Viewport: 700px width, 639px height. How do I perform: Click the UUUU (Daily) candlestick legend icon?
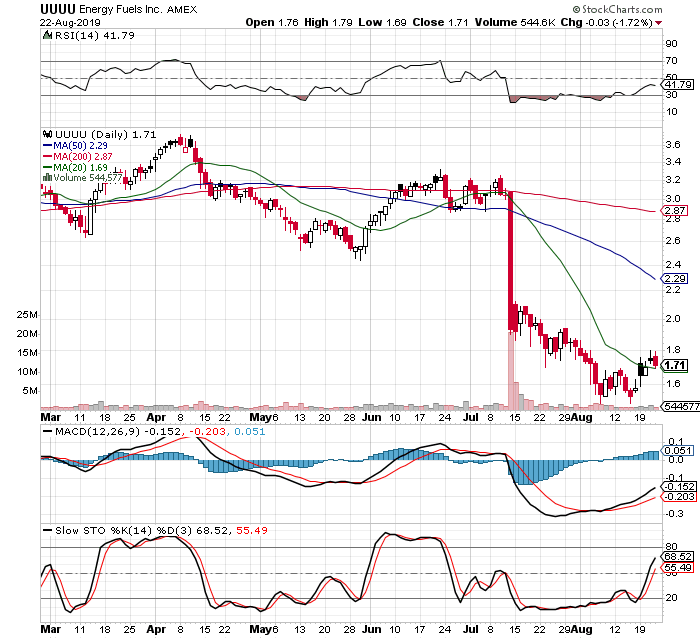pyautogui.click(x=46, y=132)
